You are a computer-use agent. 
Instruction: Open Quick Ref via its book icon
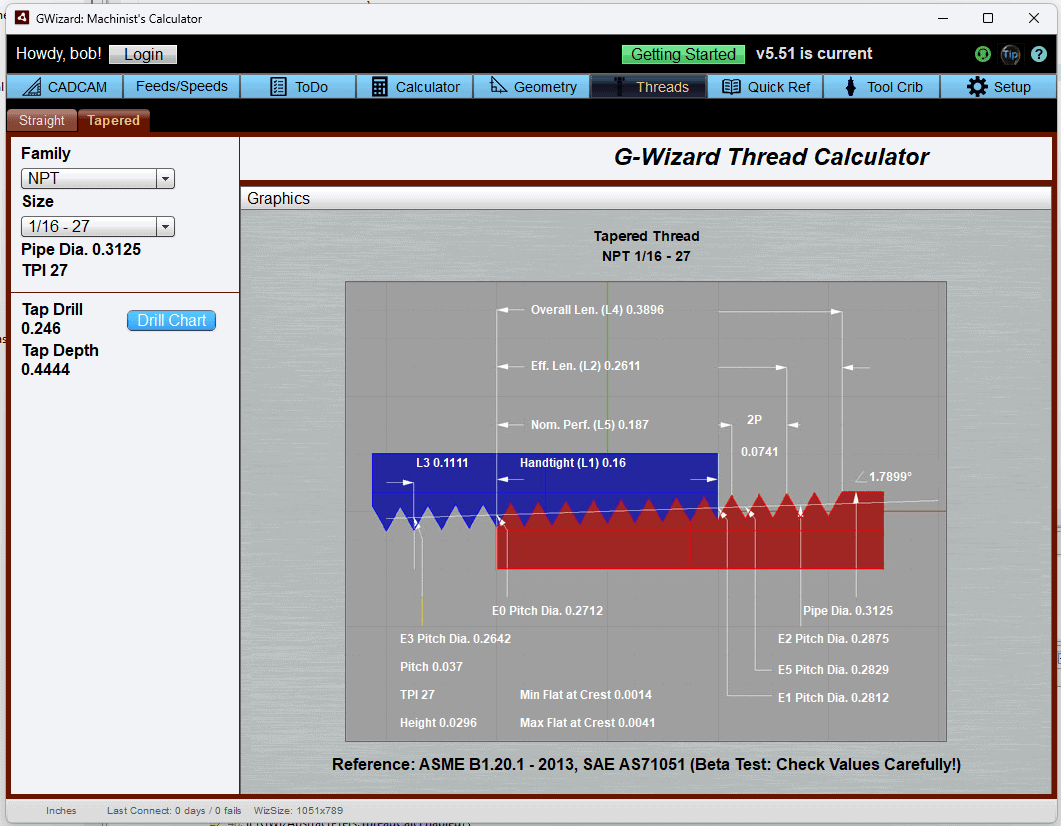click(x=732, y=87)
